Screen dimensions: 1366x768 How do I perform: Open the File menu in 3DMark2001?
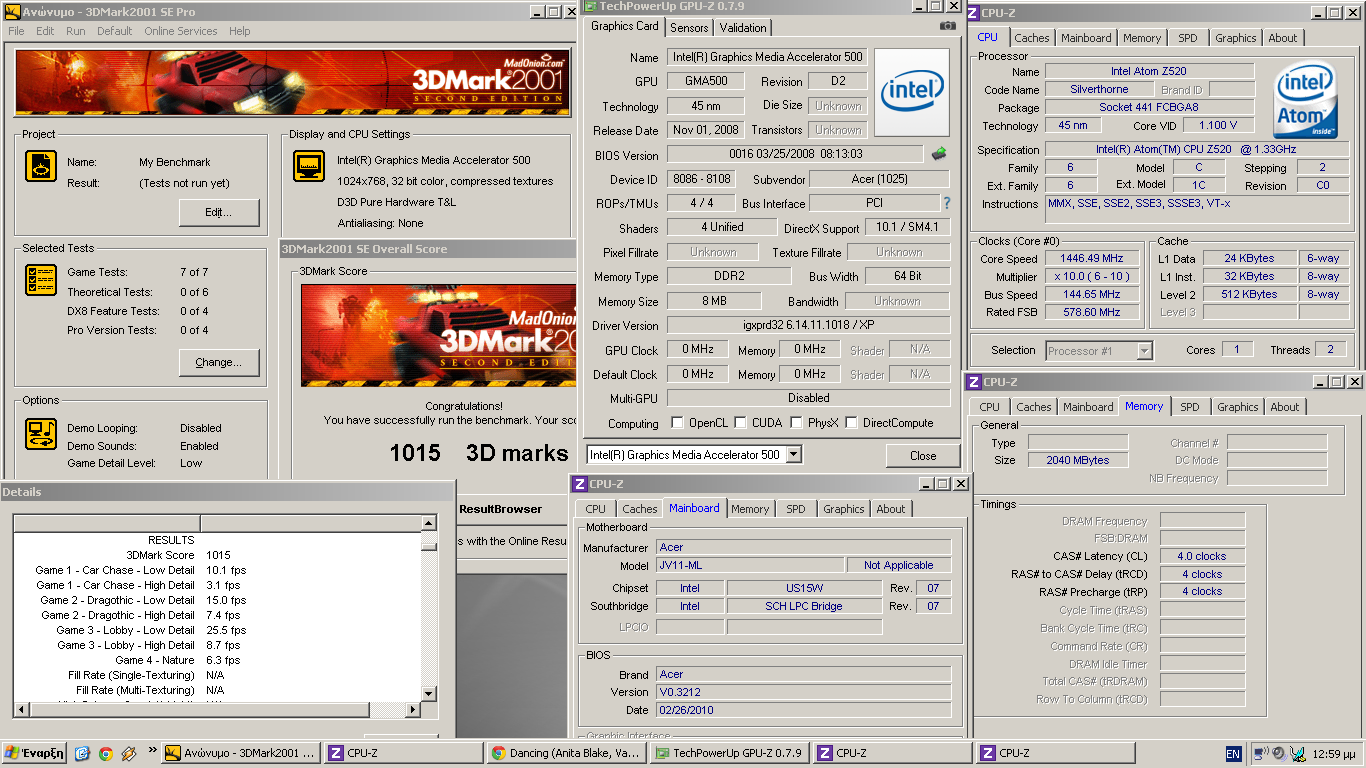[16, 31]
